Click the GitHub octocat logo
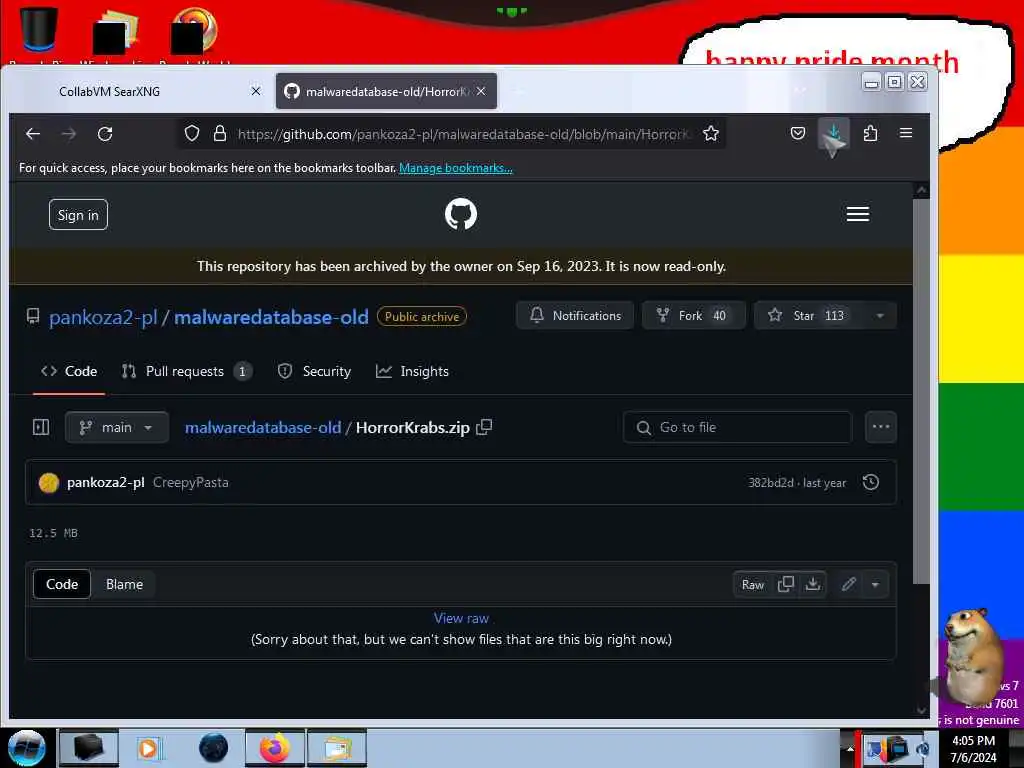 461,214
